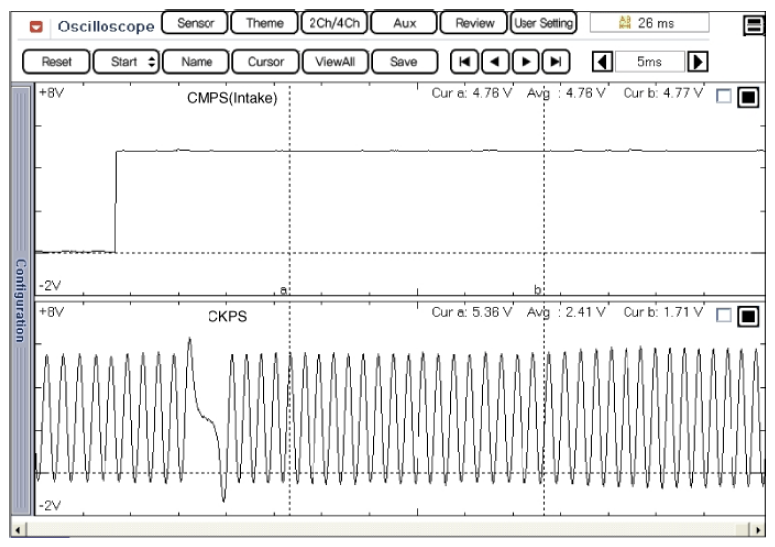Increase time base with right arrow
This screenshot has width=775, height=547.
(700, 61)
